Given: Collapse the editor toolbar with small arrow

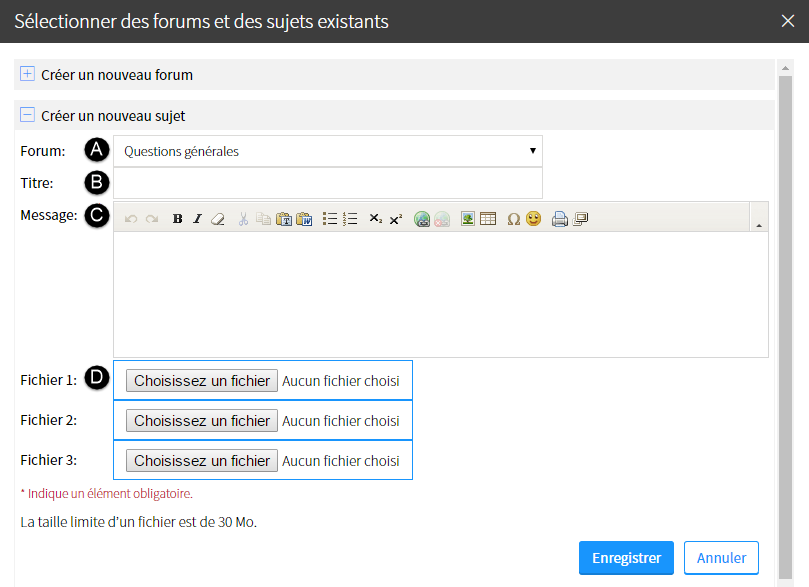Looking at the screenshot, I should 759,225.
